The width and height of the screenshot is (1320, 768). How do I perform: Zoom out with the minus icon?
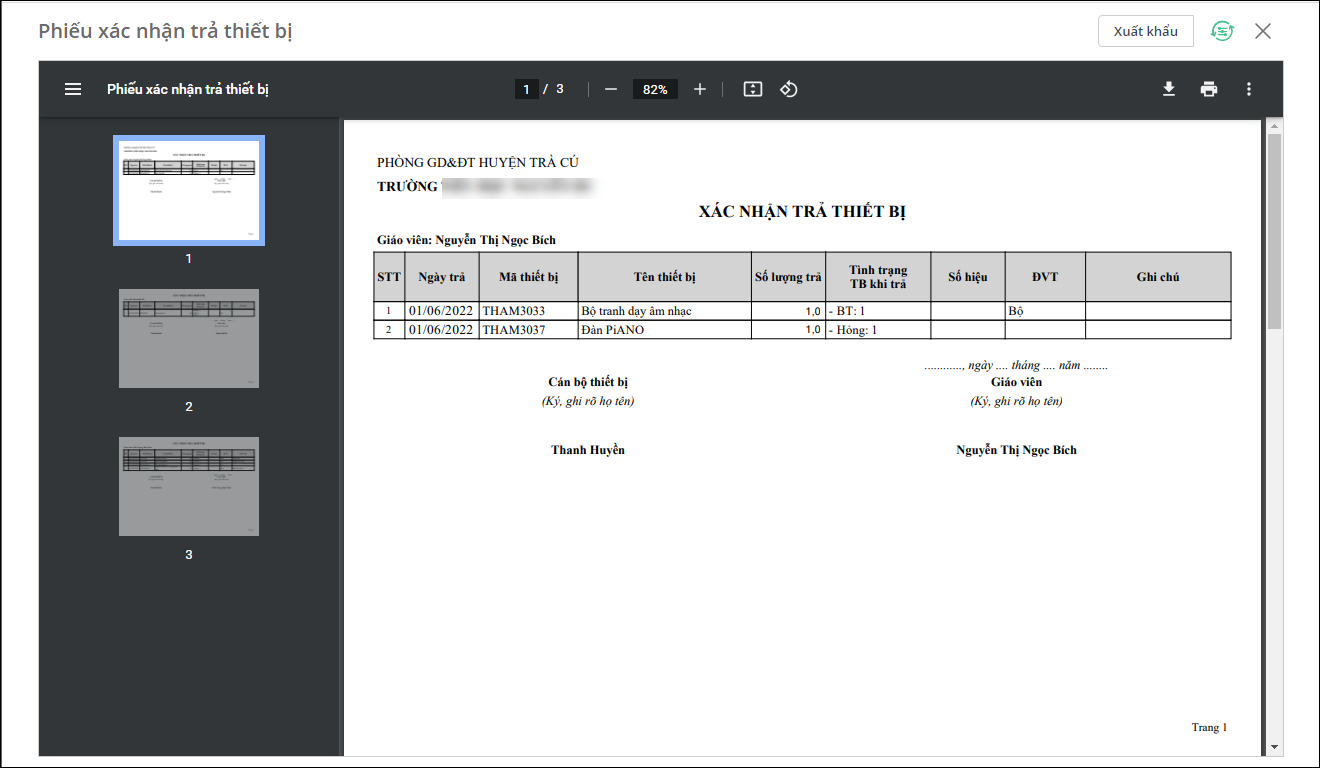[611, 89]
